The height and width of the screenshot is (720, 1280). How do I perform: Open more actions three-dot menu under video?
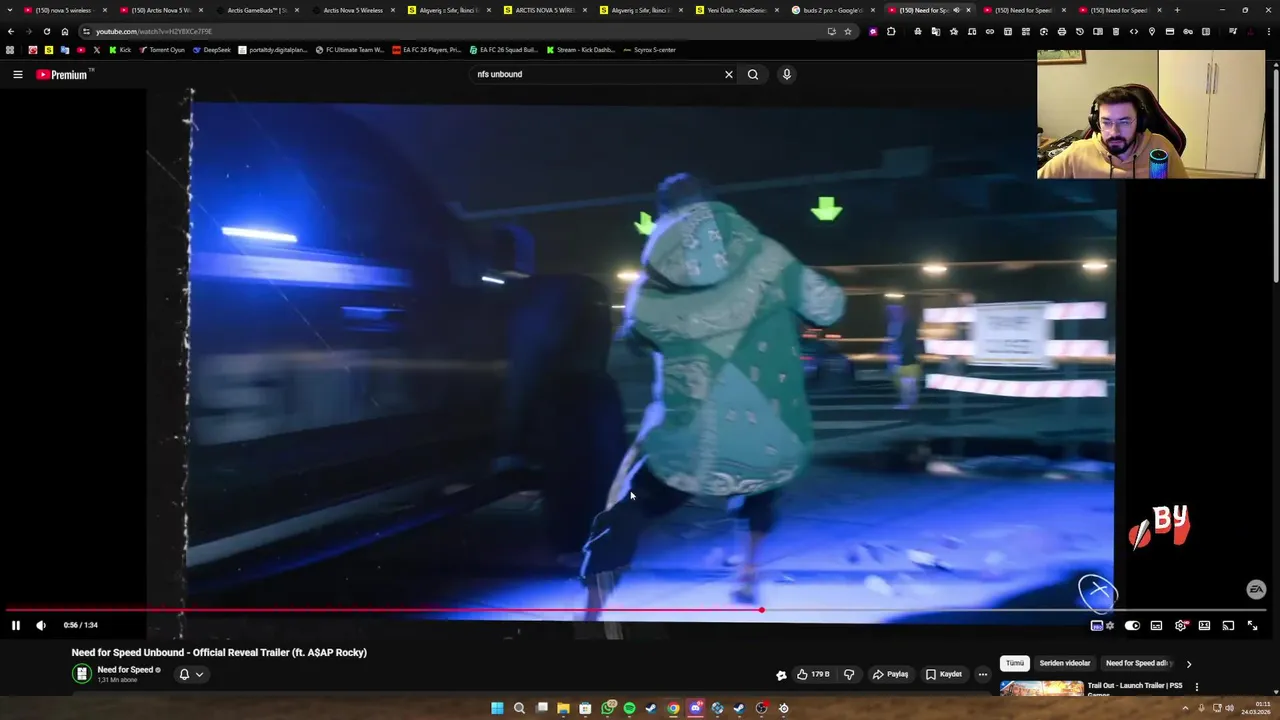[x=983, y=674]
